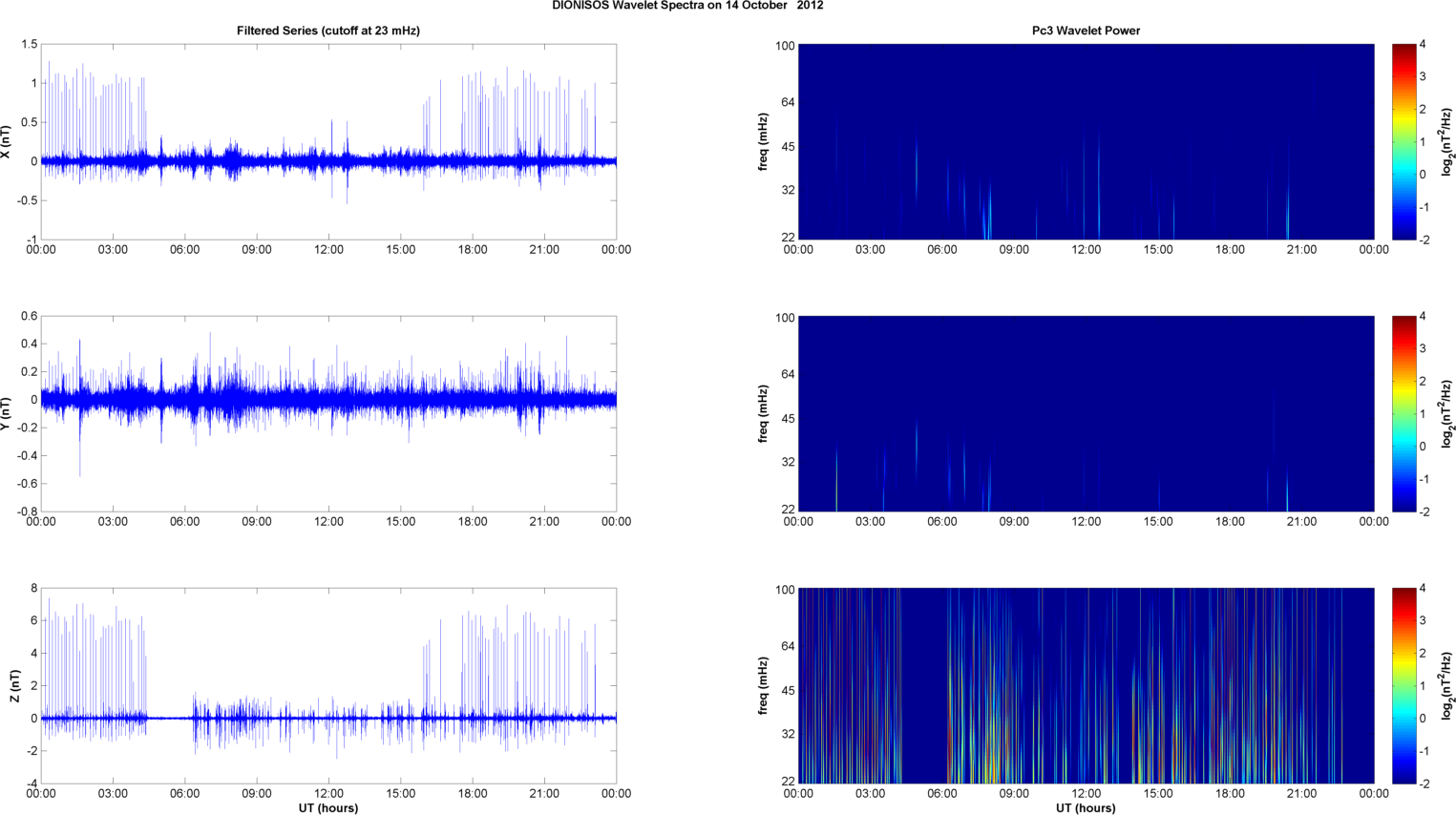Select the X-component filtered time series plot

point(328,142)
